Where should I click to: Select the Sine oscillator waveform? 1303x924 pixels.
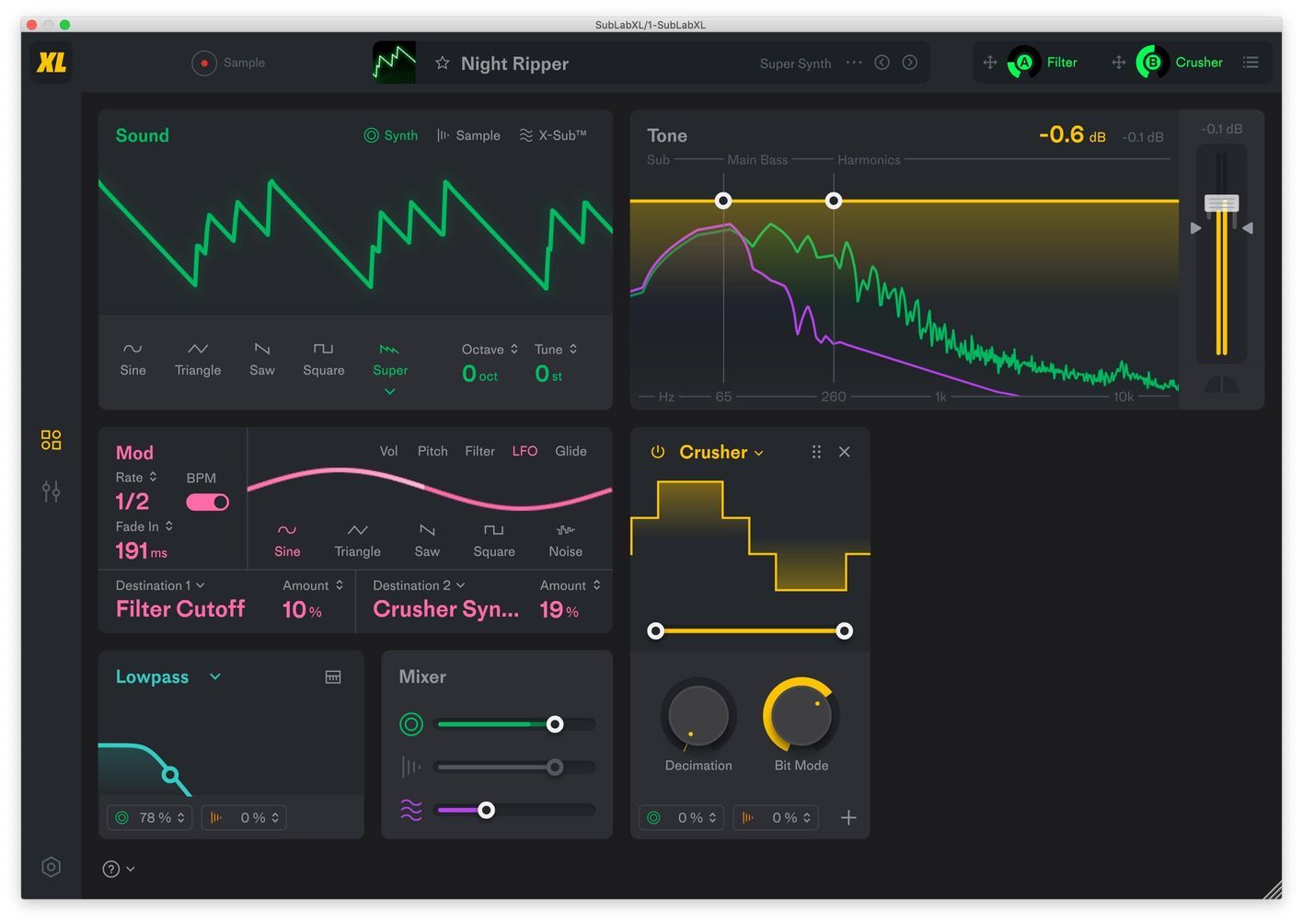coord(133,359)
